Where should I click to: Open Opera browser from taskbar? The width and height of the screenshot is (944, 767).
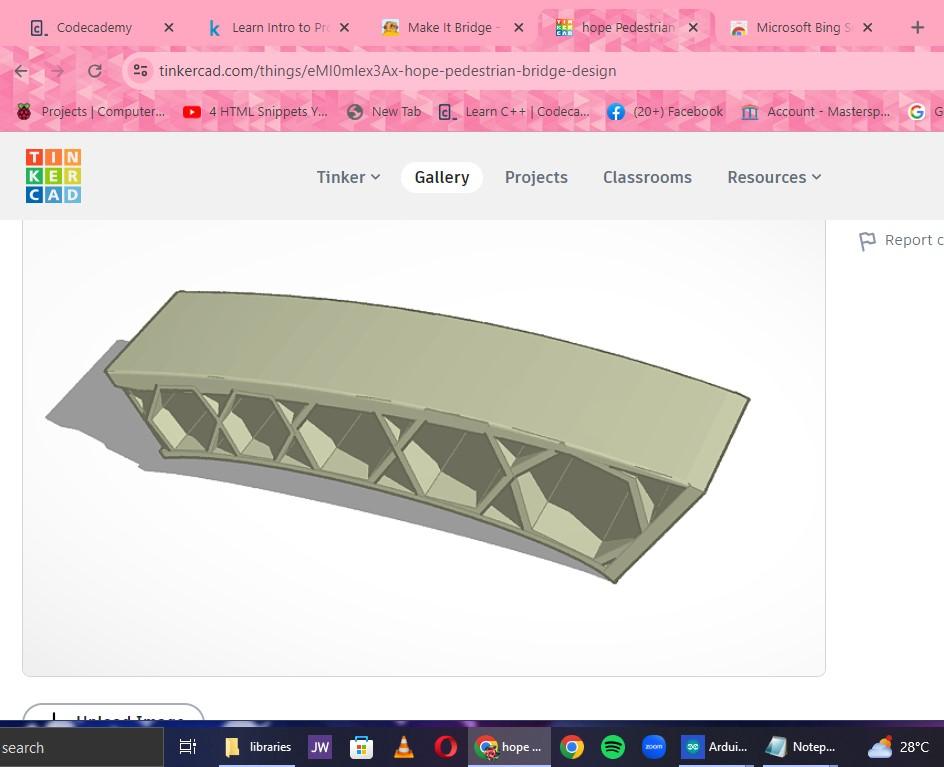click(446, 747)
